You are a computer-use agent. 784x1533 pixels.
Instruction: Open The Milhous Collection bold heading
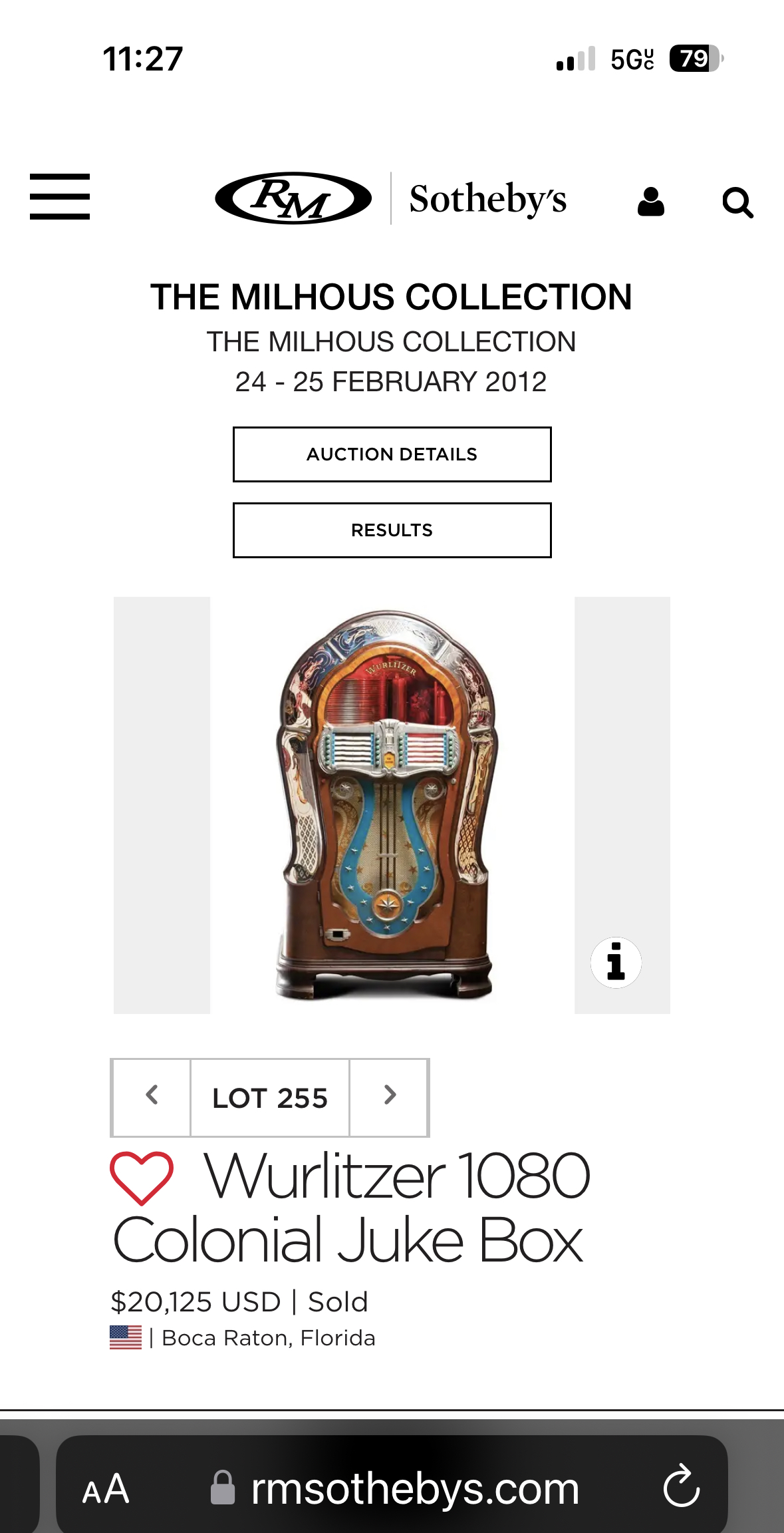click(392, 297)
